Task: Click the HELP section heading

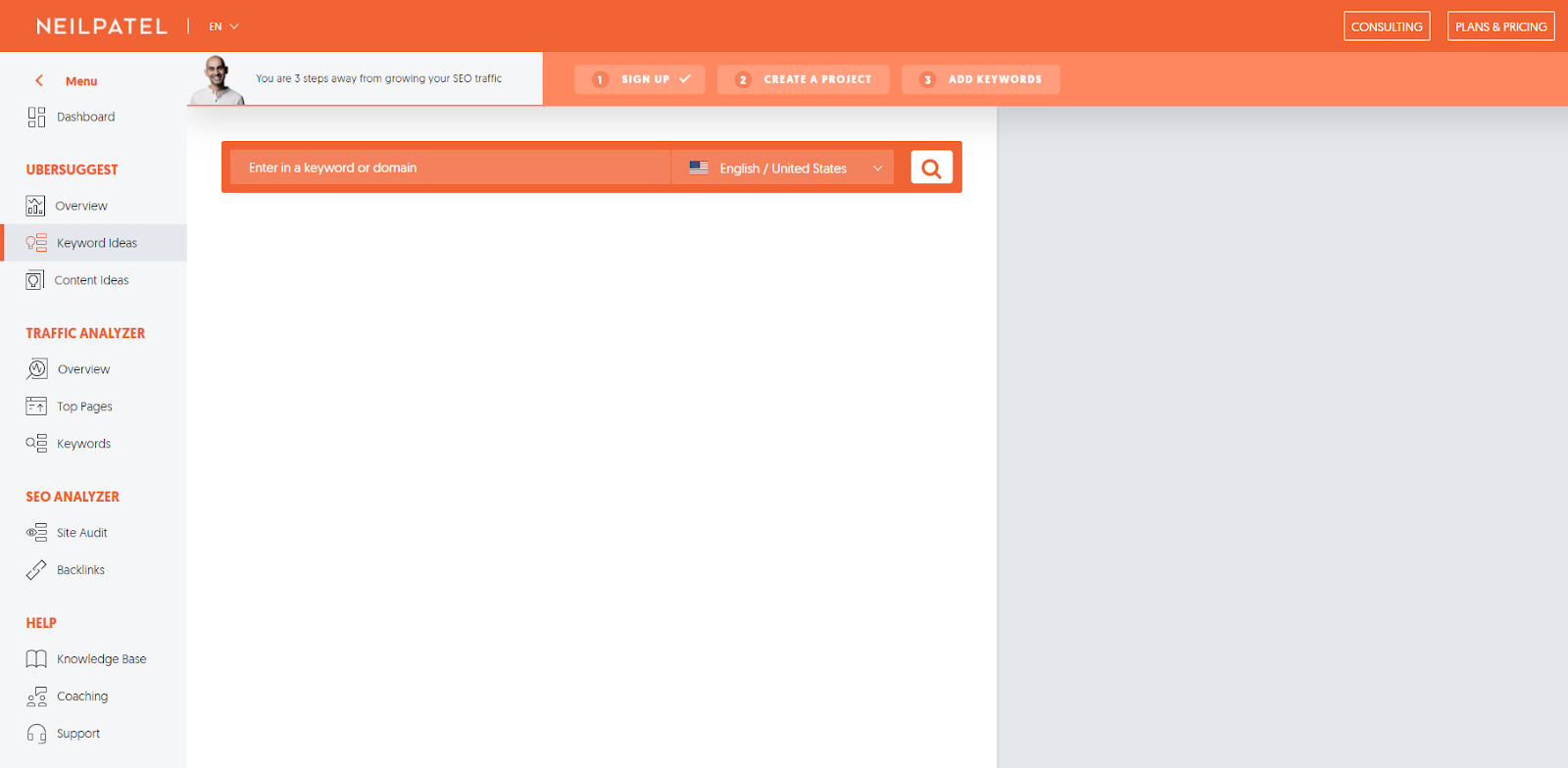Action: 41,623
